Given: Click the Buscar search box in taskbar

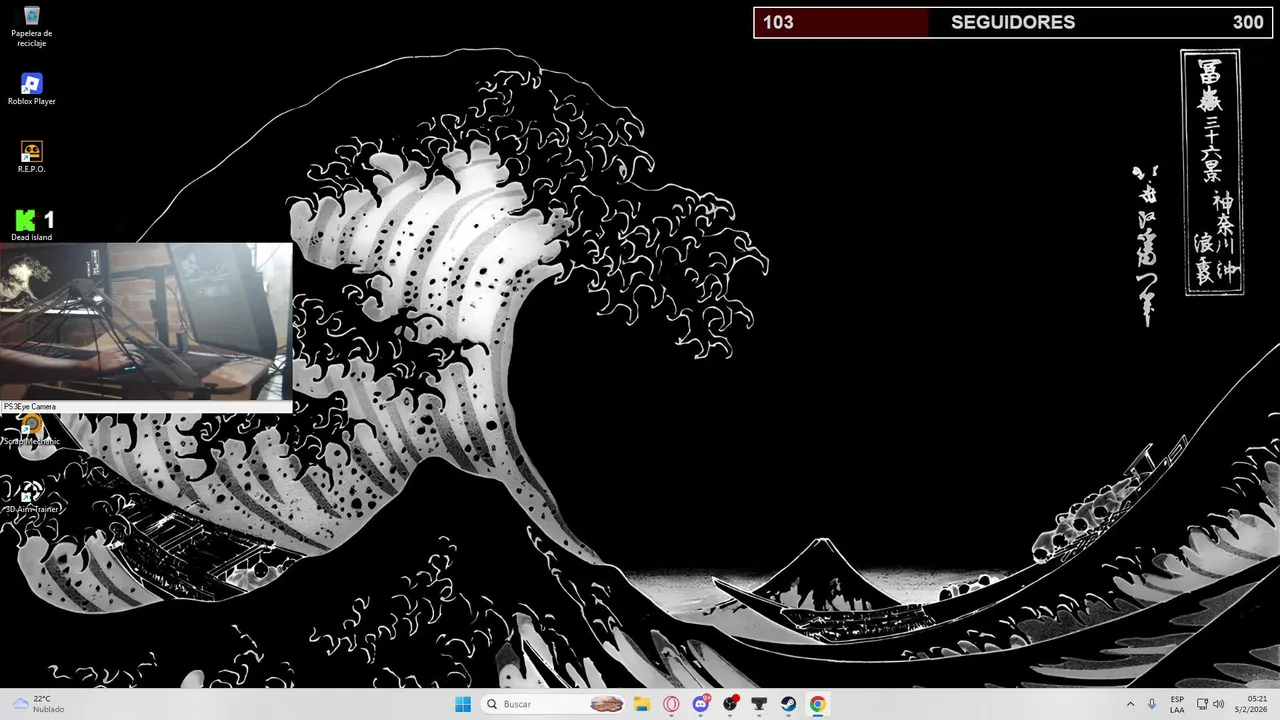Looking at the screenshot, I should coord(554,704).
